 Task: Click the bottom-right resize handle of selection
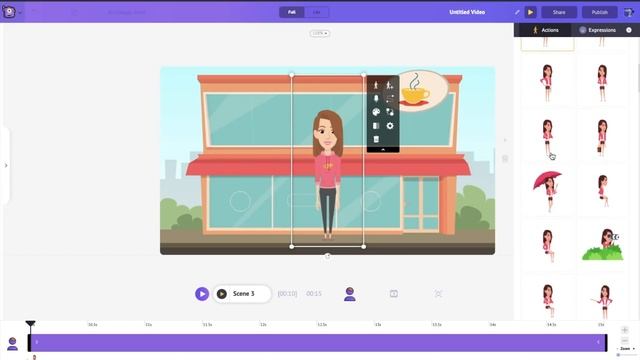364,247
